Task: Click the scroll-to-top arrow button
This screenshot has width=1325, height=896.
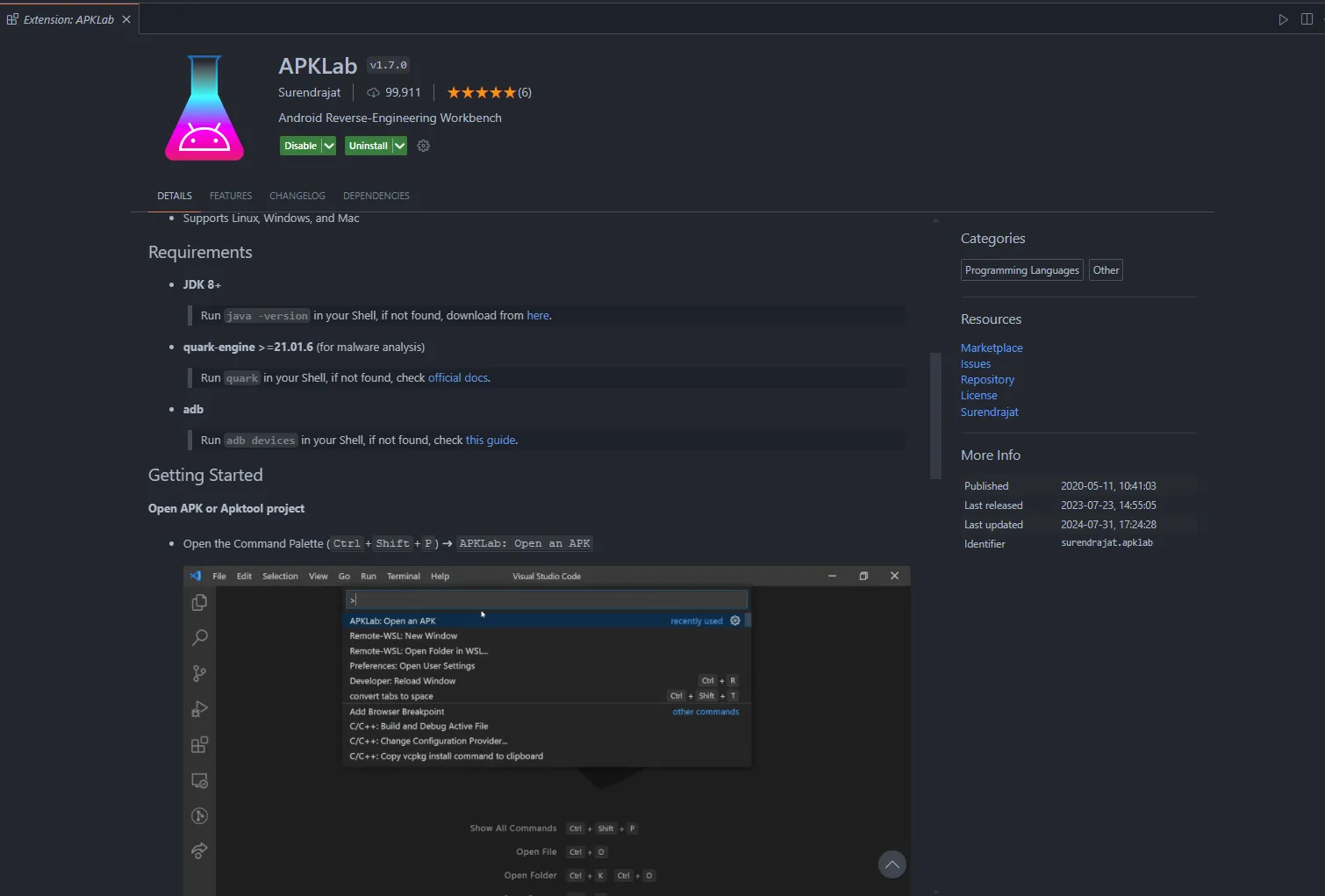Action: [x=892, y=864]
